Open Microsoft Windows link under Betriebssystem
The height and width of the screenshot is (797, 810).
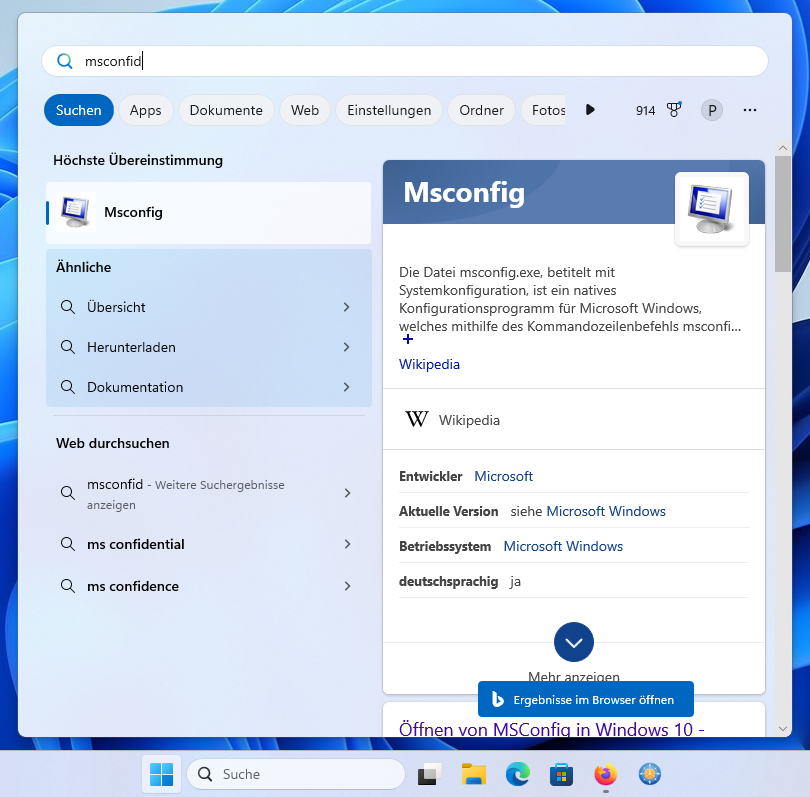pyautogui.click(x=563, y=546)
